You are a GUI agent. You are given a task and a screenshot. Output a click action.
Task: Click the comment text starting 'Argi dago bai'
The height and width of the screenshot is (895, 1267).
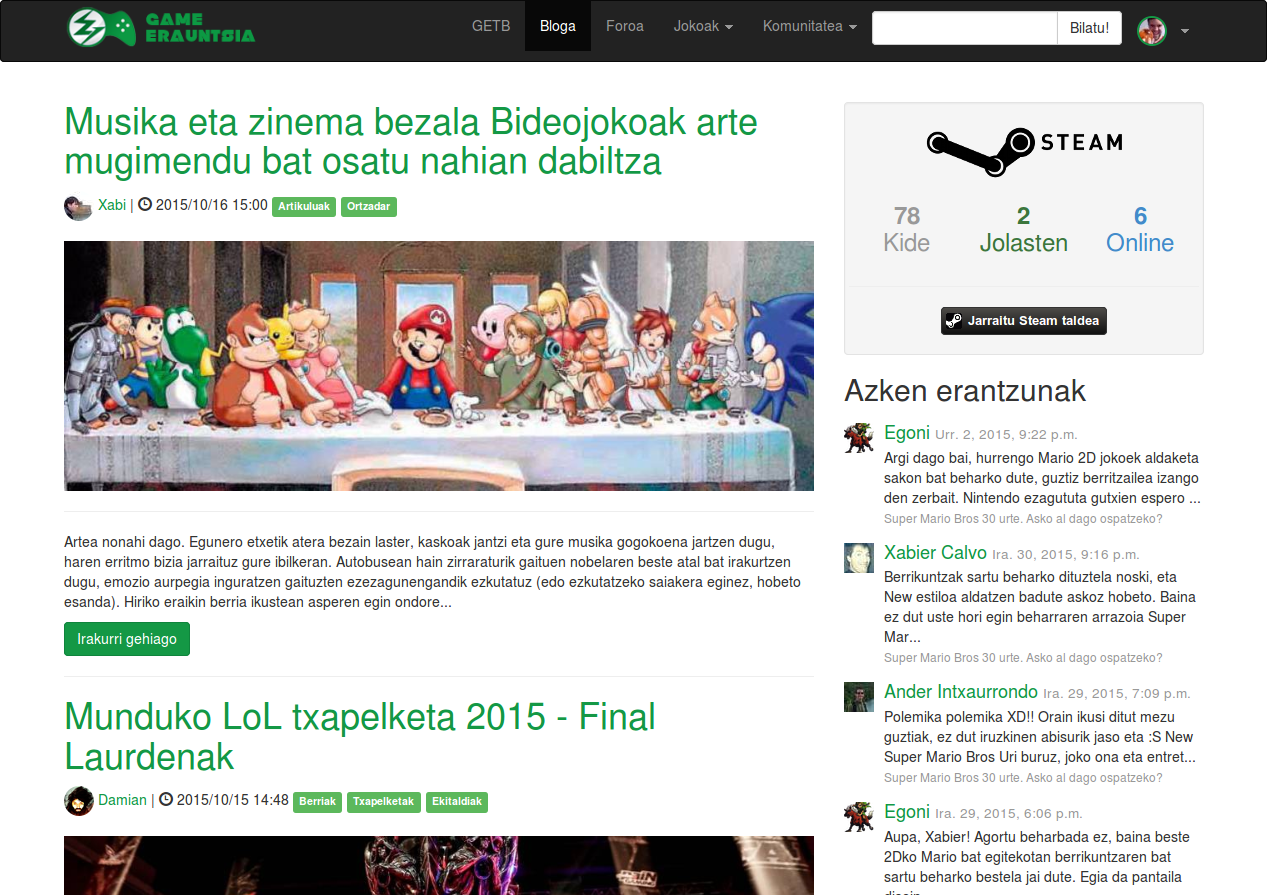(x=1042, y=478)
